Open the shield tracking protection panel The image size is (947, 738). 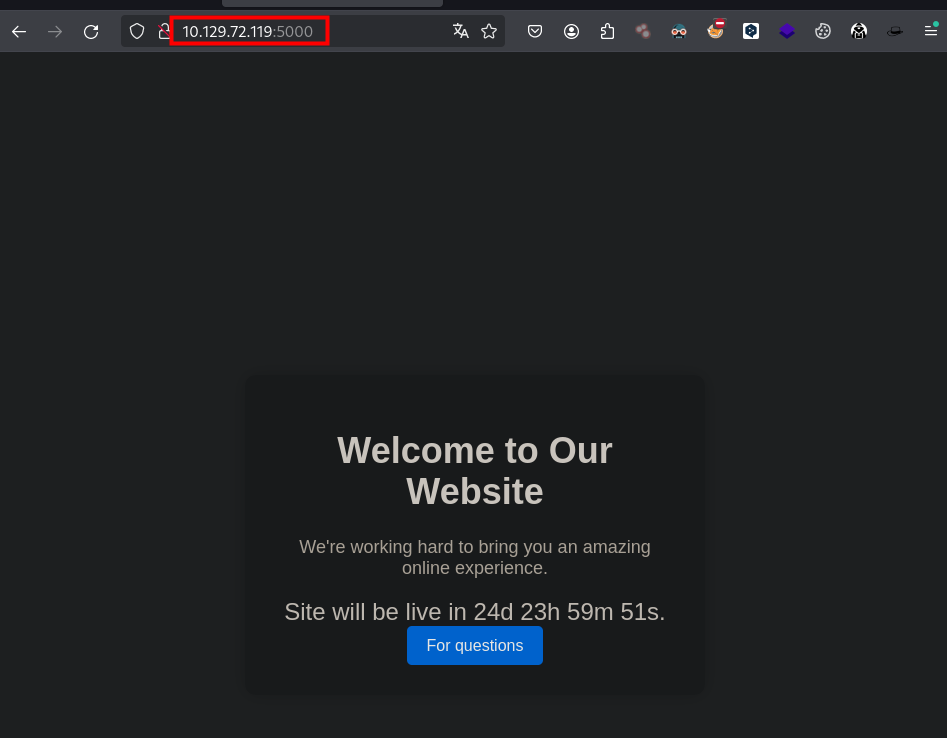[137, 31]
